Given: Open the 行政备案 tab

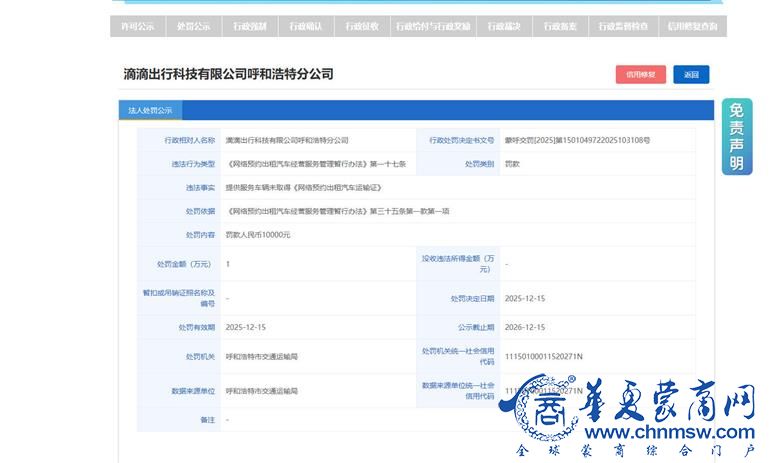Looking at the screenshot, I should [560, 26].
